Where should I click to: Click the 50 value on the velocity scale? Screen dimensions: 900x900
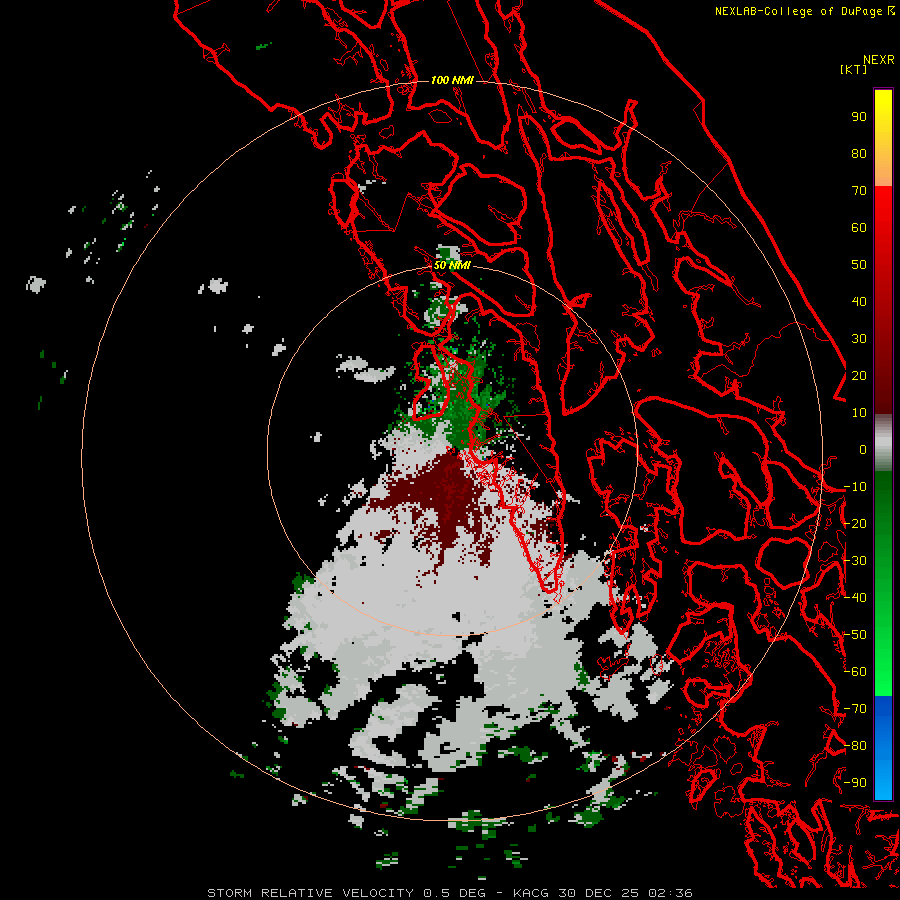(859, 265)
